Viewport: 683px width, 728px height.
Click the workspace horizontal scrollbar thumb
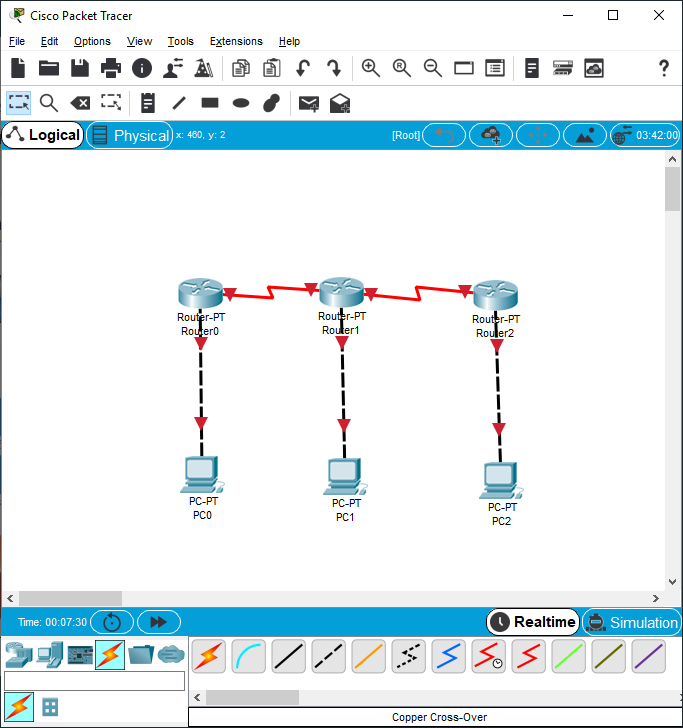(x=70, y=598)
